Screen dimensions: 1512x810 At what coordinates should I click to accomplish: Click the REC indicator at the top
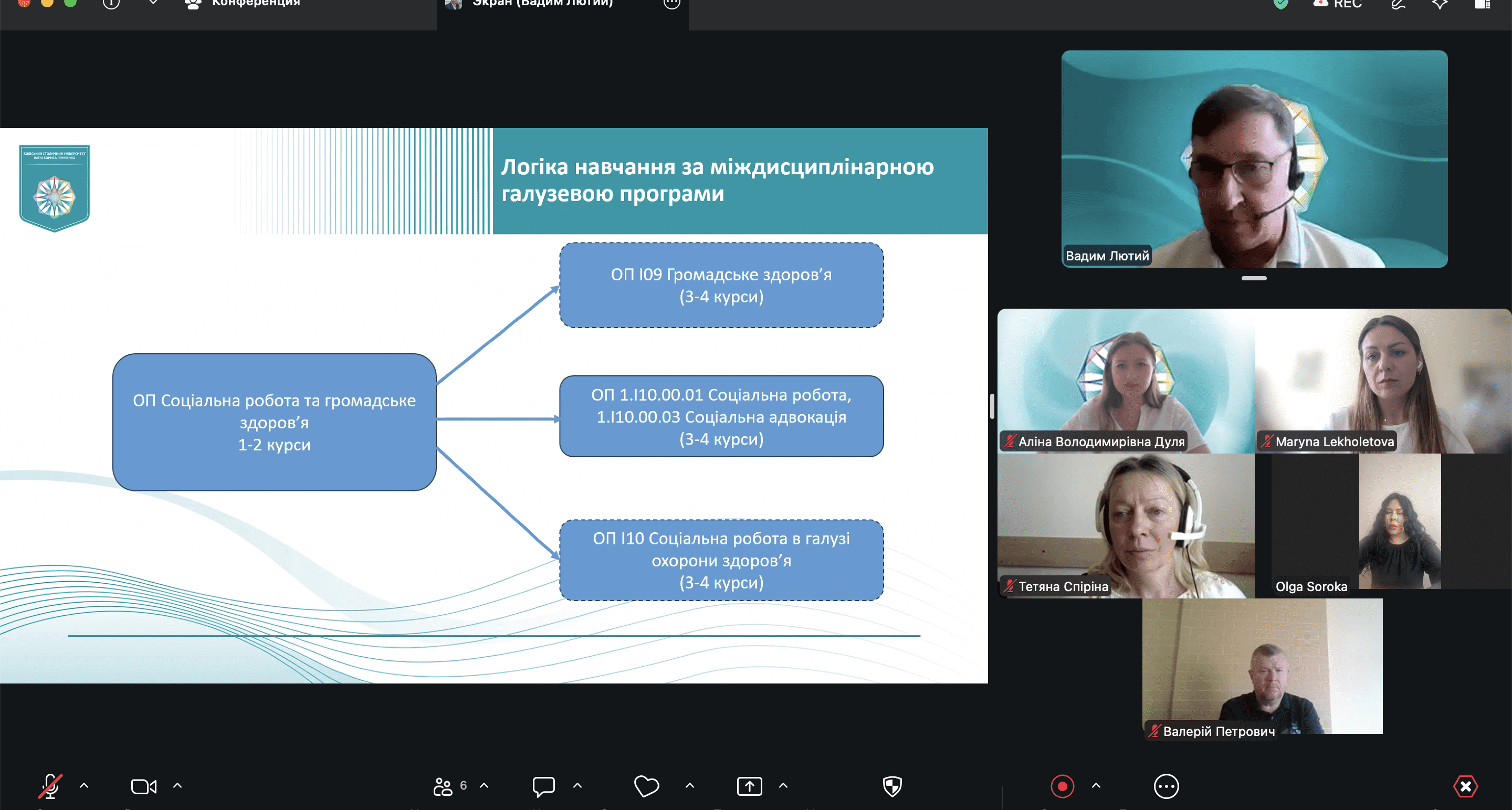(1338, 4)
